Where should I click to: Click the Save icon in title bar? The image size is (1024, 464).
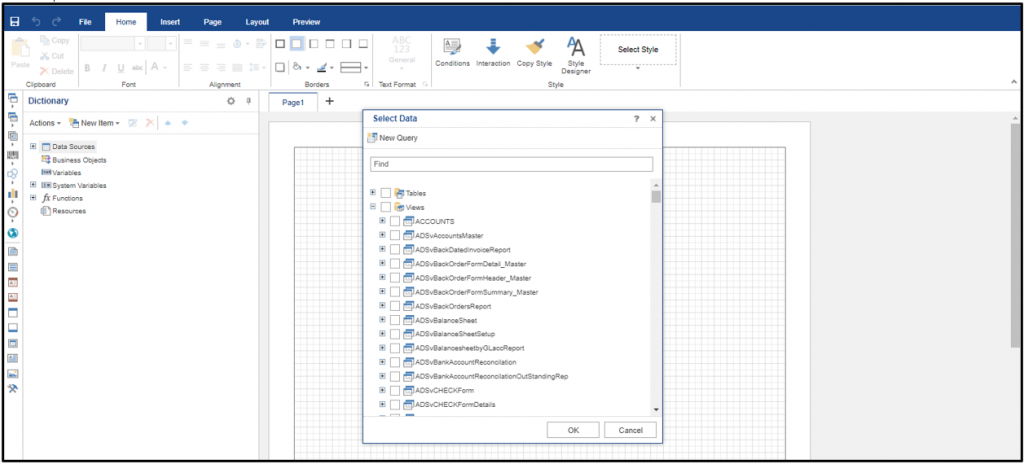14,22
